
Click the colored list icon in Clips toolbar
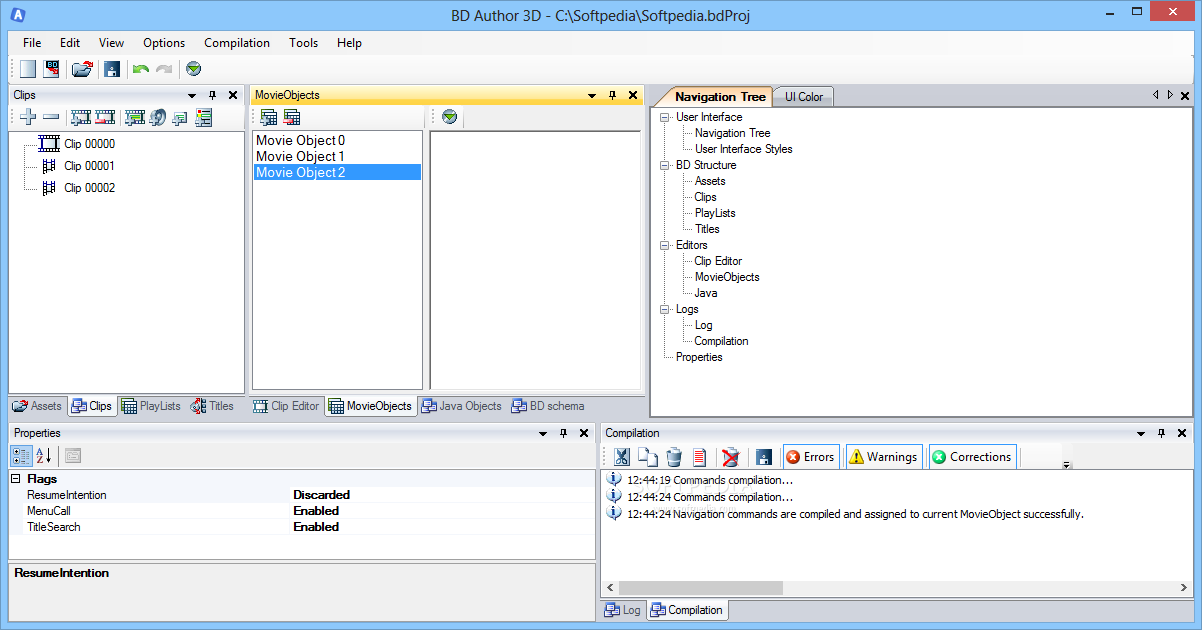pyautogui.click(x=204, y=117)
